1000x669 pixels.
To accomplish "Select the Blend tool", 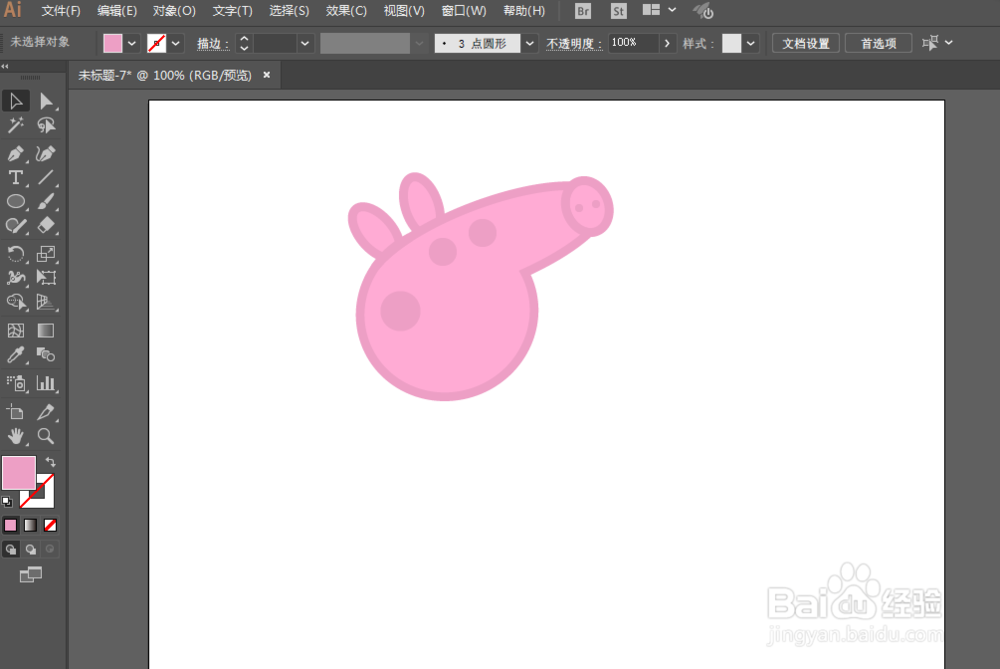I will [45, 355].
